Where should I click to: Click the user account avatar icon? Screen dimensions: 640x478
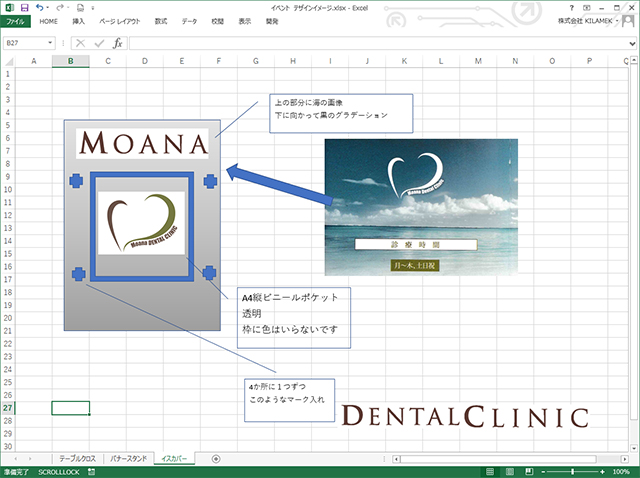628,21
